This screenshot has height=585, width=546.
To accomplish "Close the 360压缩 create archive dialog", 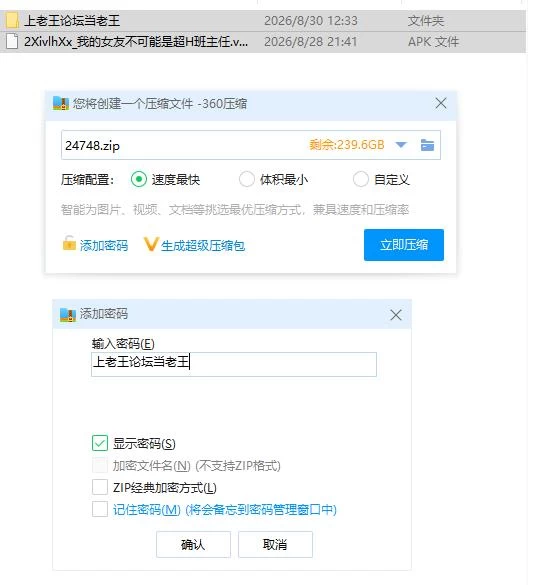I will coord(440,103).
